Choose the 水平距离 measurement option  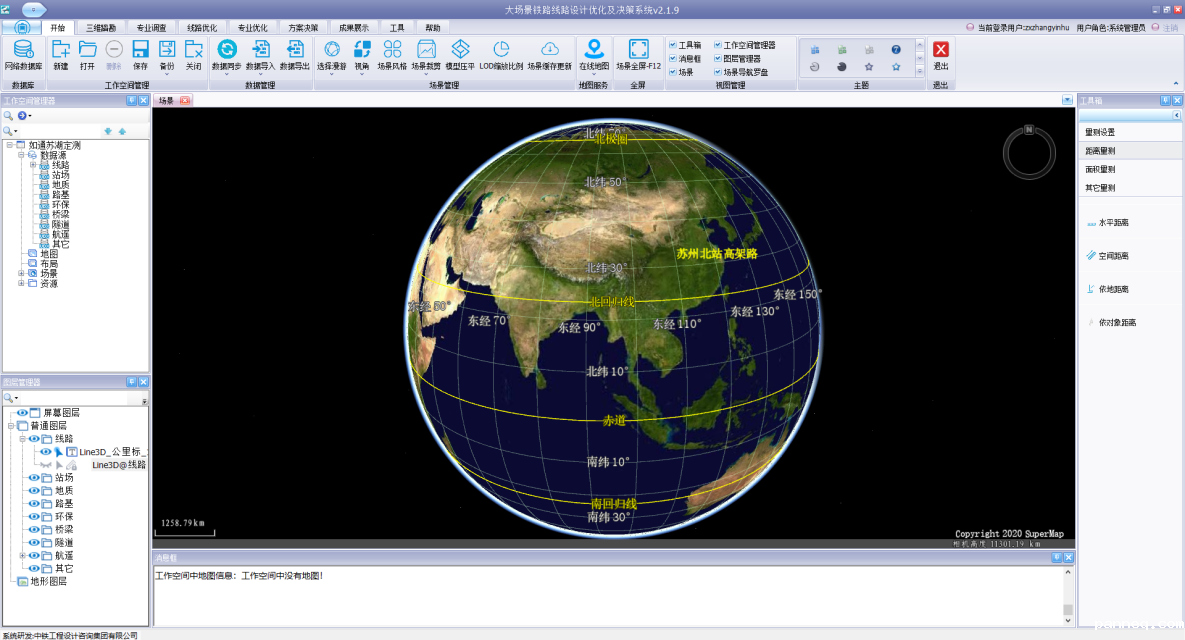click(1113, 223)
